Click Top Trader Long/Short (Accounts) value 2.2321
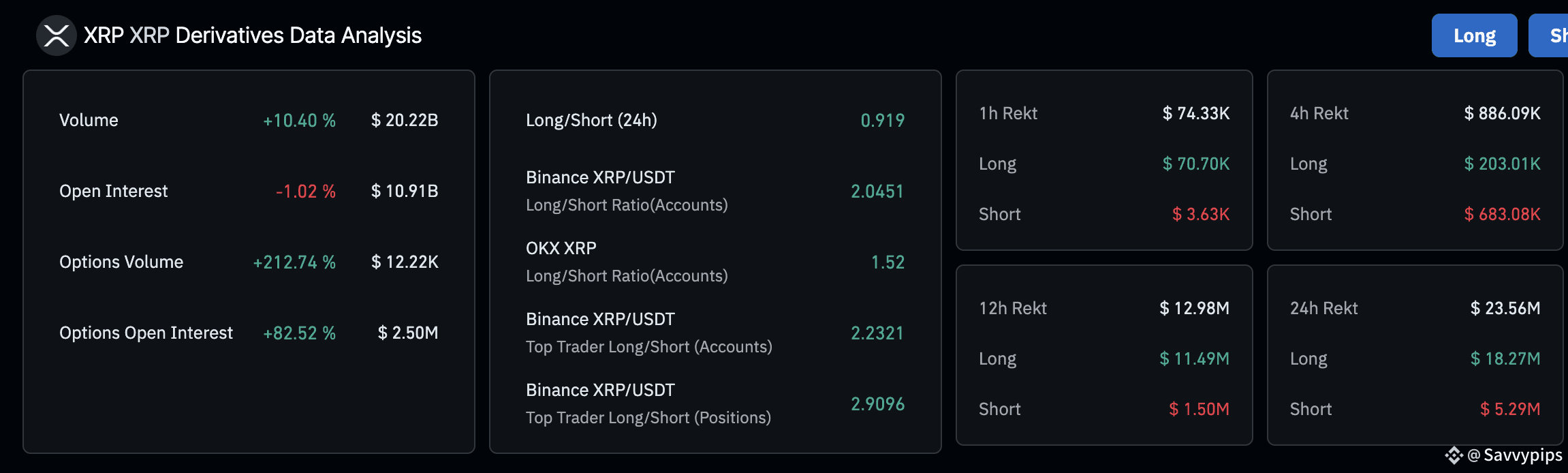 tap(877, 333)
